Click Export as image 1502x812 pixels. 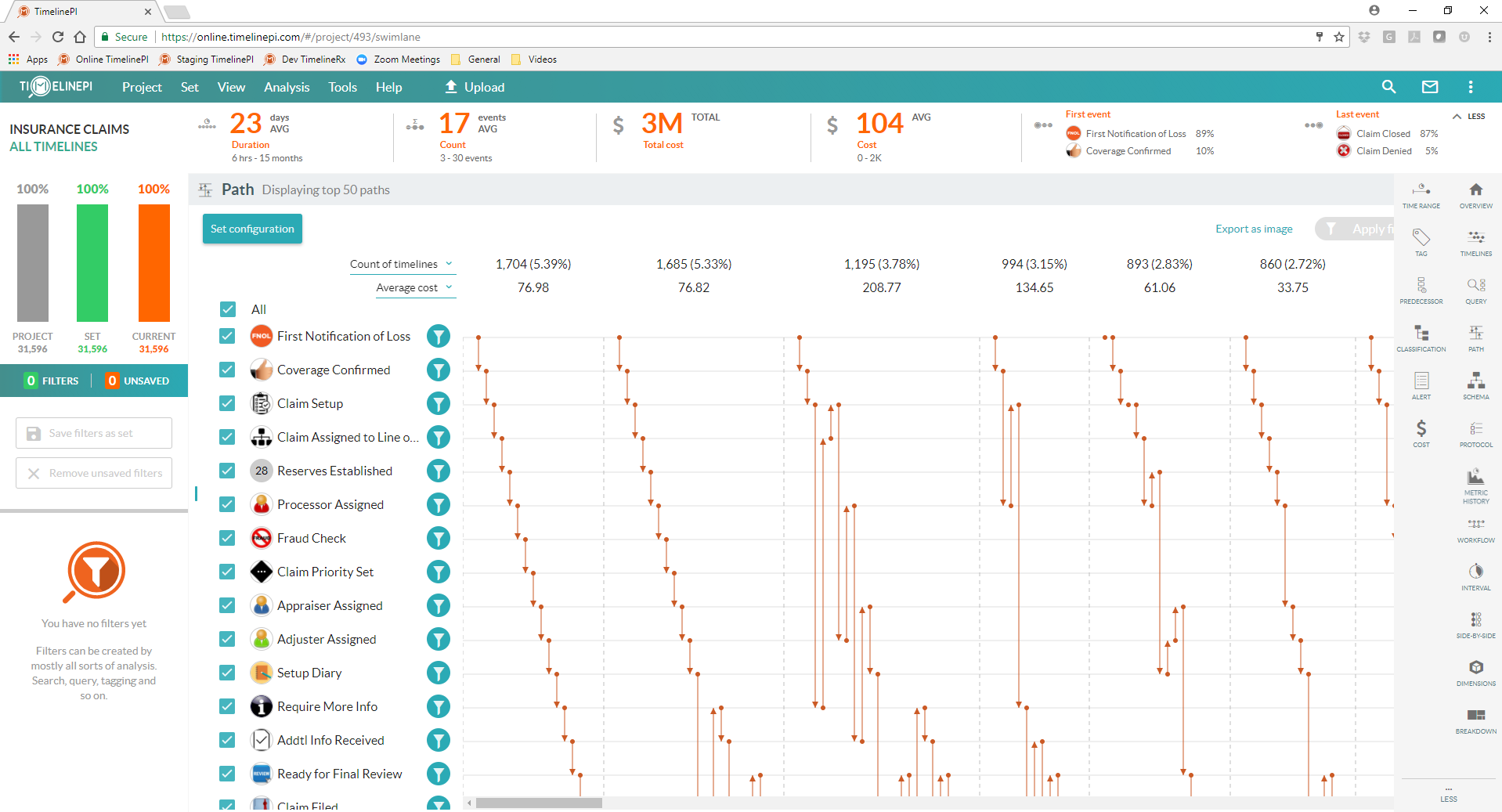coord(1253,229)
